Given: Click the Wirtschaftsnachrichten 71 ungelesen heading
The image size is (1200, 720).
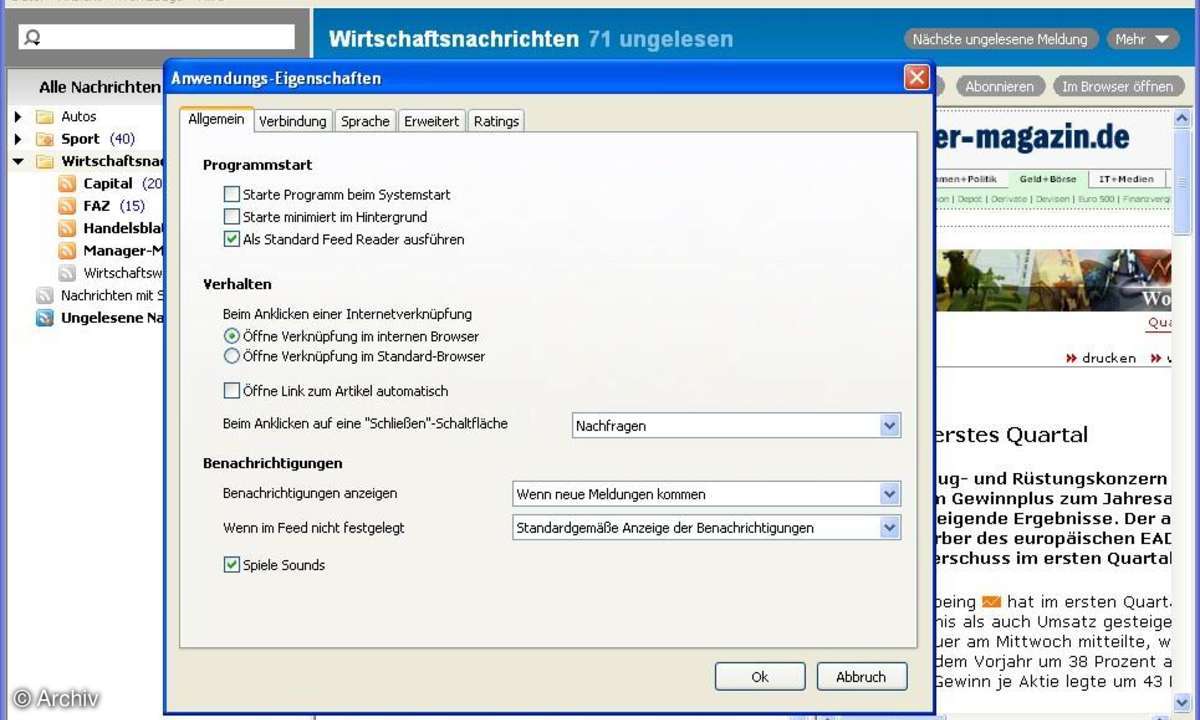Looking at the screenshot, I should click(x=531, y=39).
